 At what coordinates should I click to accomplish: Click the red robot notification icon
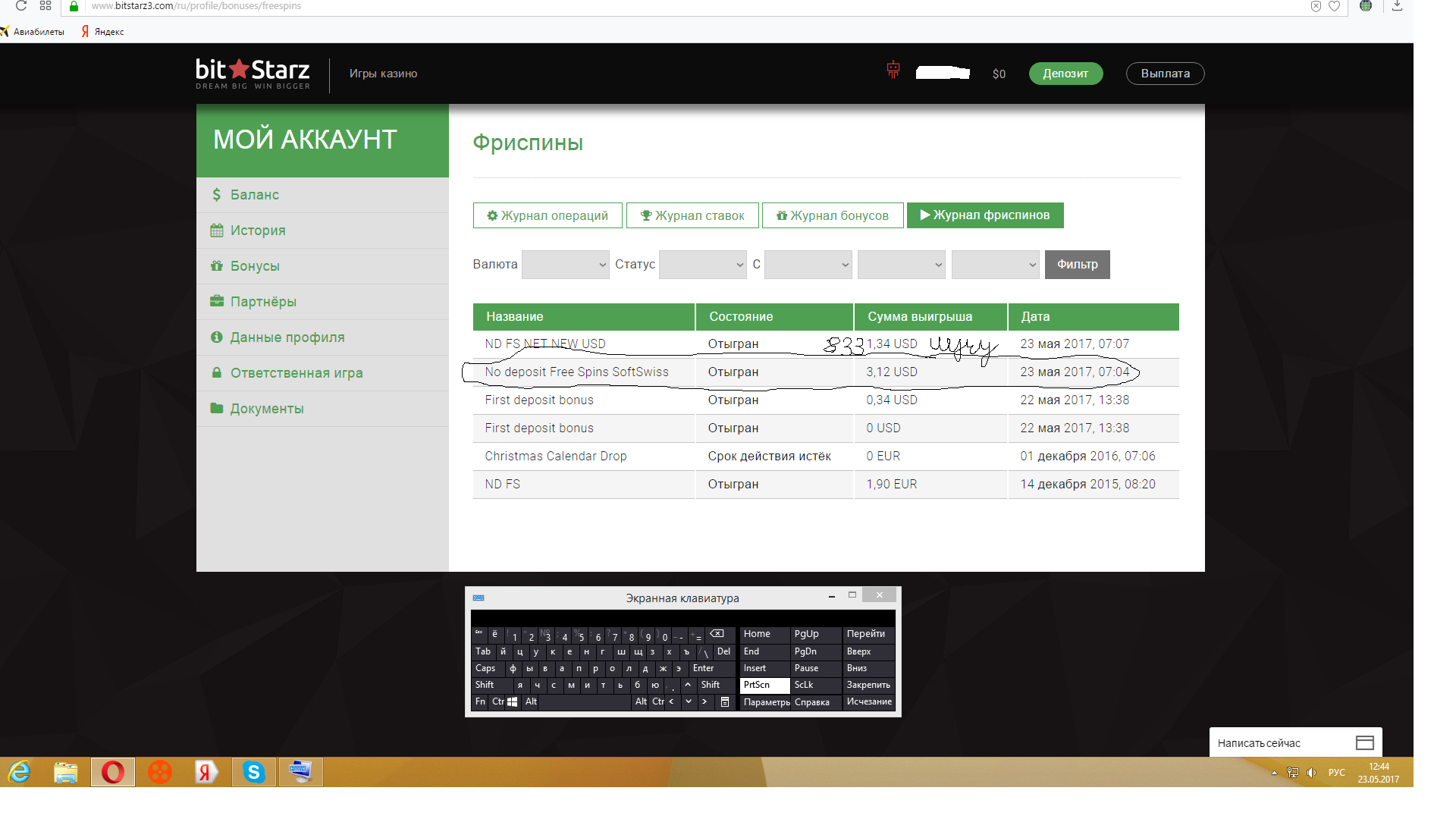pos(893,71)
